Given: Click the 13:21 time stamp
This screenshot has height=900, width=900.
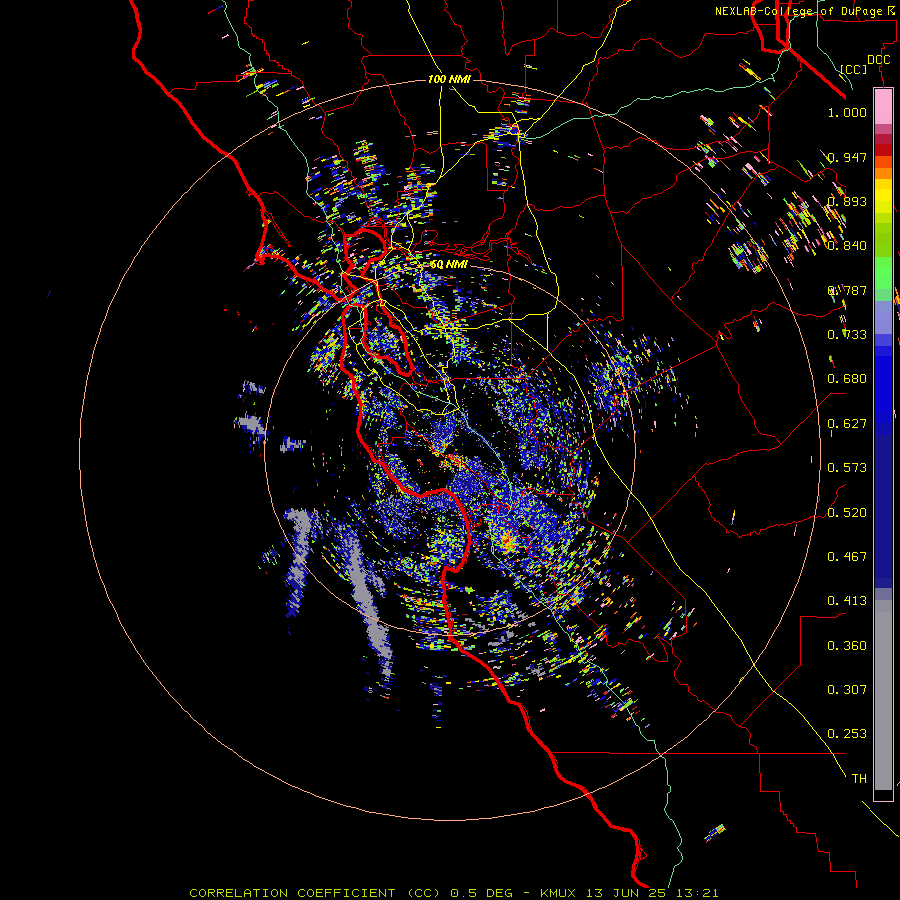Looking at the screenshot, I should click(697, 893).
